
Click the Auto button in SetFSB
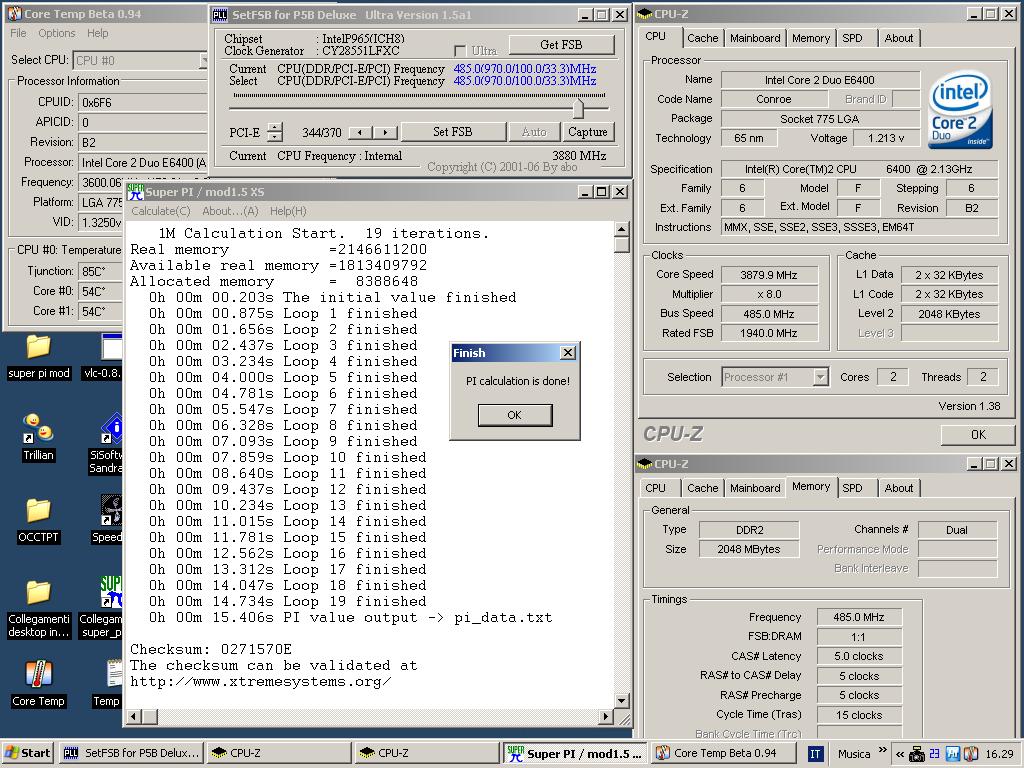click(x=534, y=132)
